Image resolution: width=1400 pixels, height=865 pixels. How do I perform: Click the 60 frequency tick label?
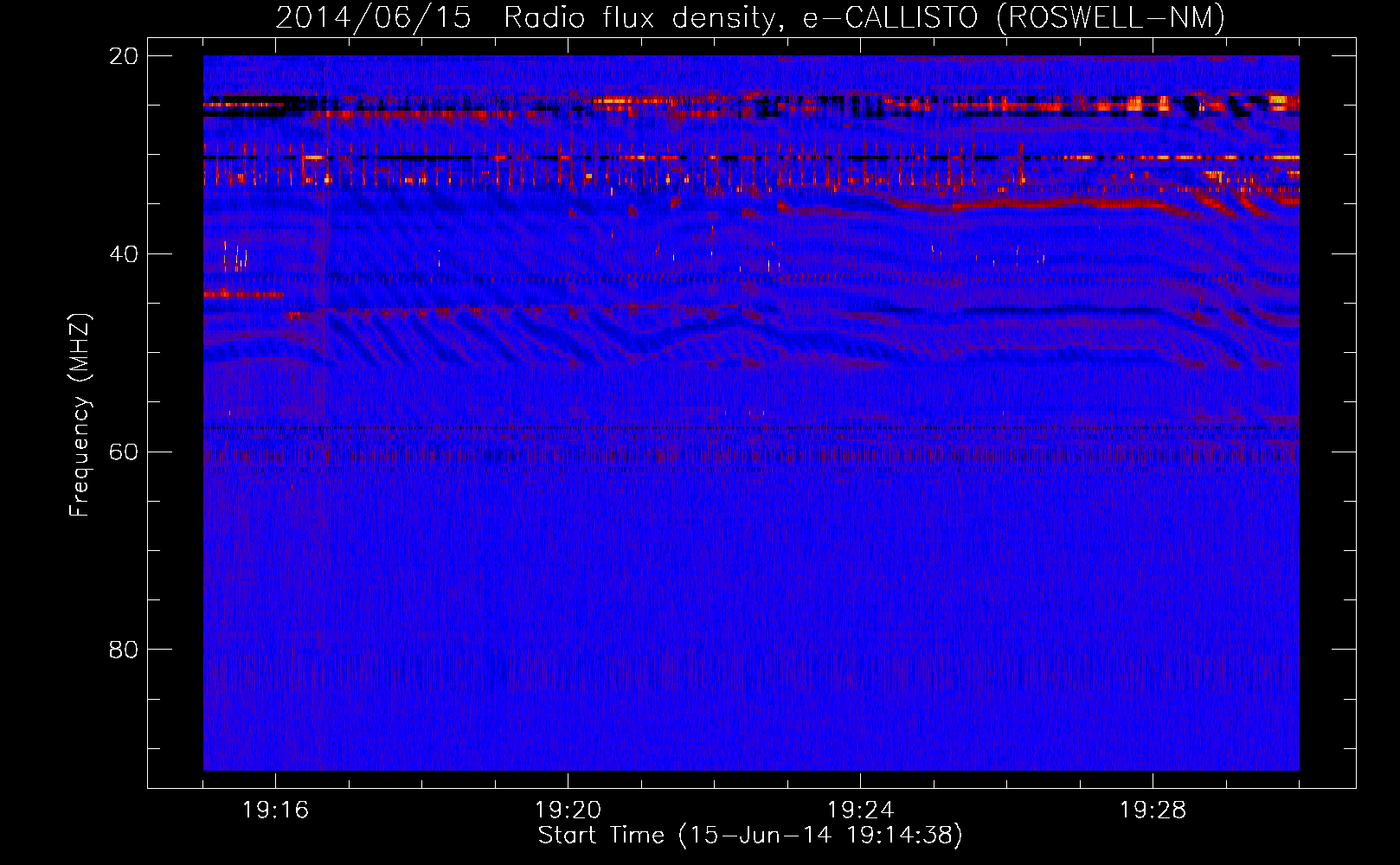tap(124, 452)
